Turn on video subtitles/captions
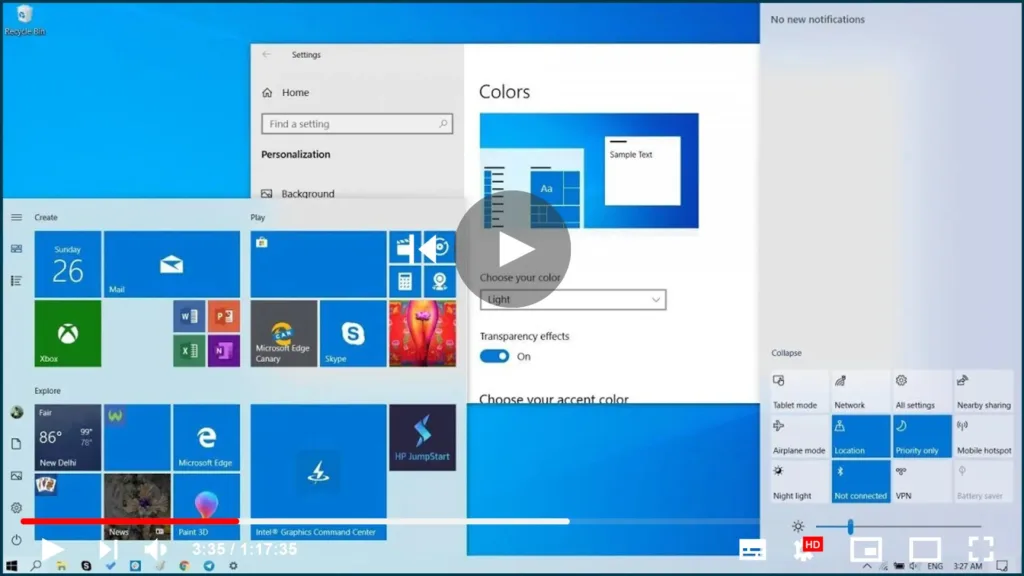This screenshot has height=576, width=1024. point(752,549)
